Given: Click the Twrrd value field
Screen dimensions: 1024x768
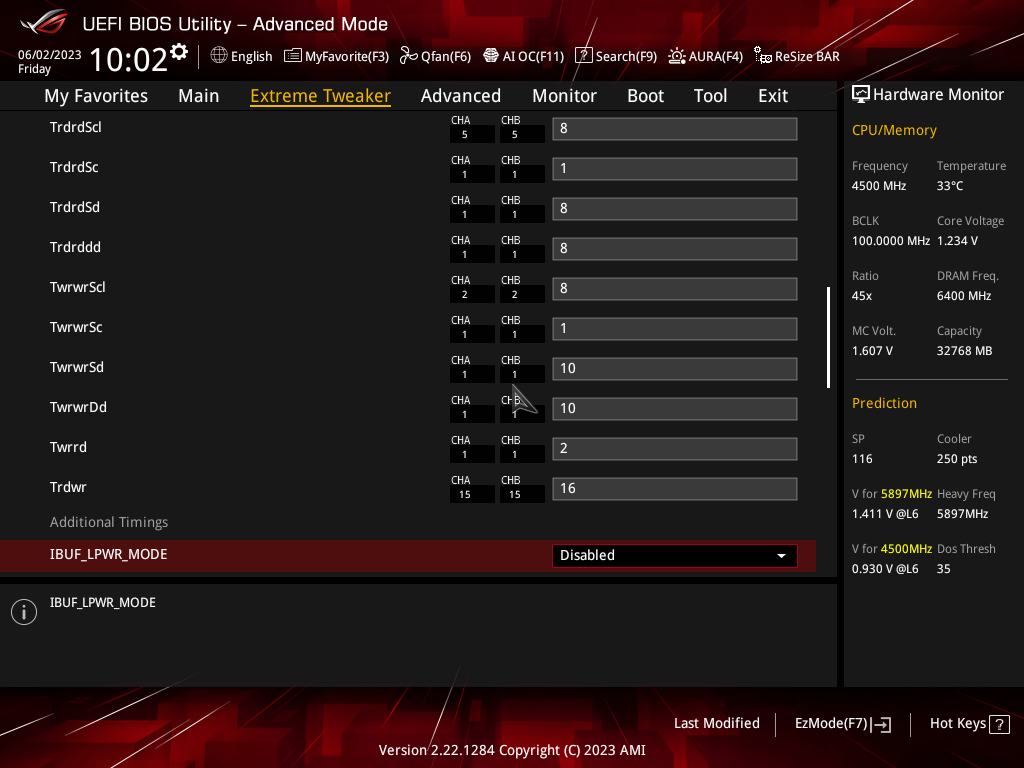Looking at the screenshot, I should pyautogui.click(x=675, y=449).
